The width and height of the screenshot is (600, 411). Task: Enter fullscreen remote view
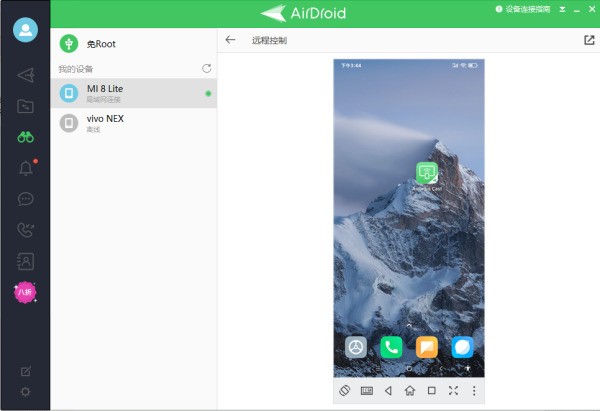(x=453, y=391)
